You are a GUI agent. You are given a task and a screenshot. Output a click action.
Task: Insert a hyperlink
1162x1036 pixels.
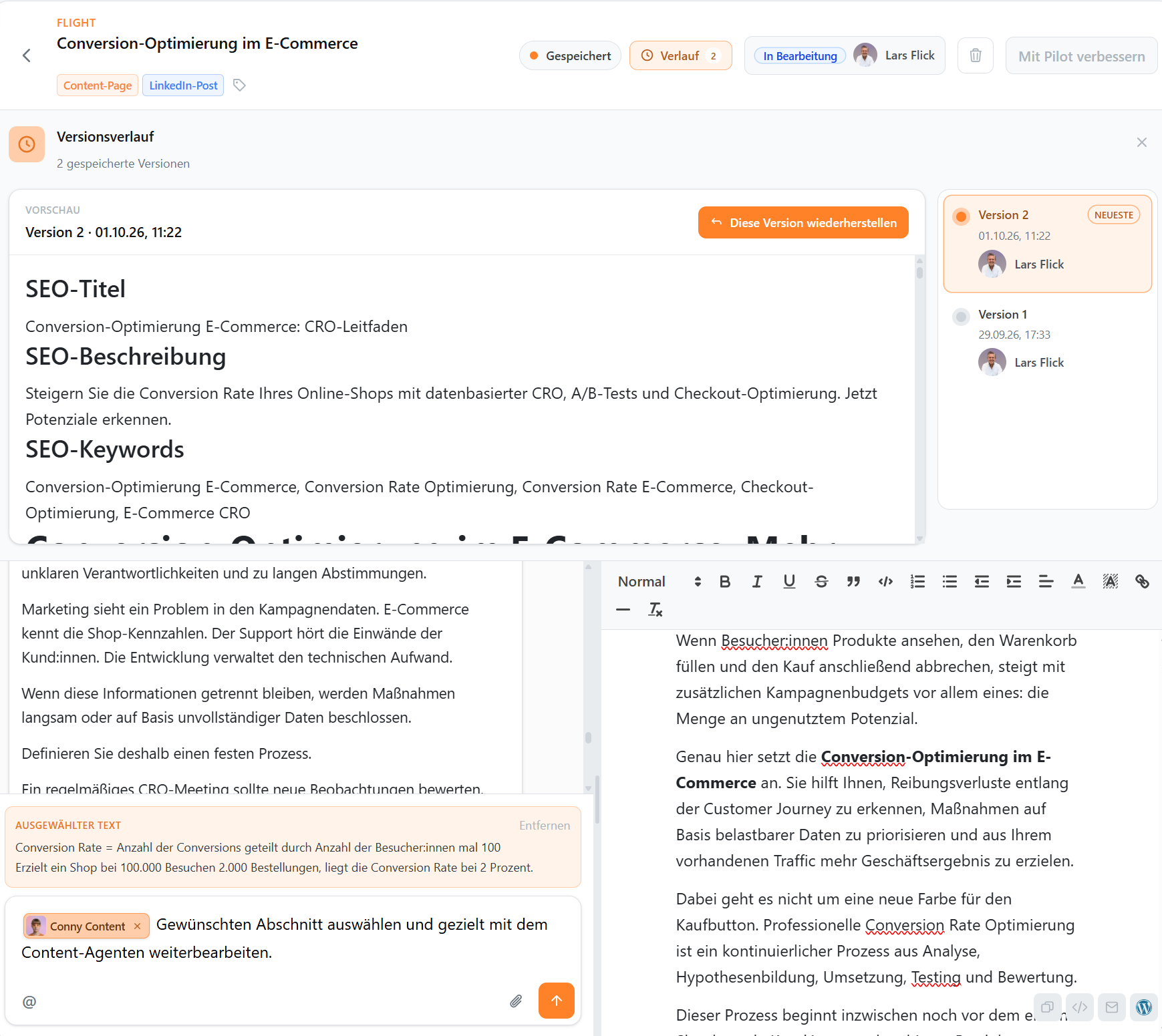pyautogui.click(x=1142, y=581)
